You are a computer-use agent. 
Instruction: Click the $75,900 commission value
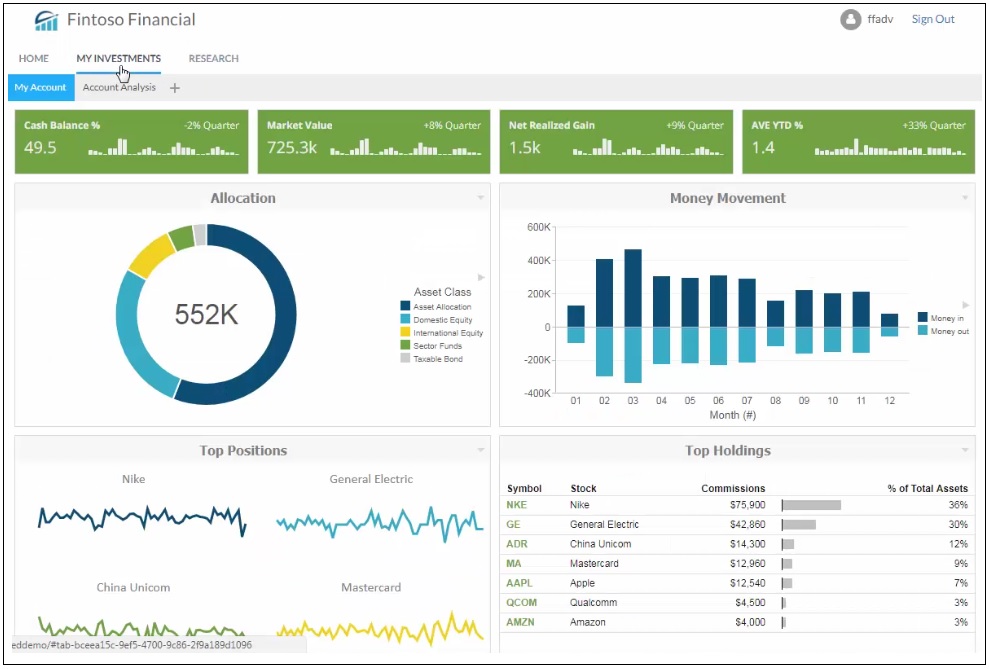747,505
